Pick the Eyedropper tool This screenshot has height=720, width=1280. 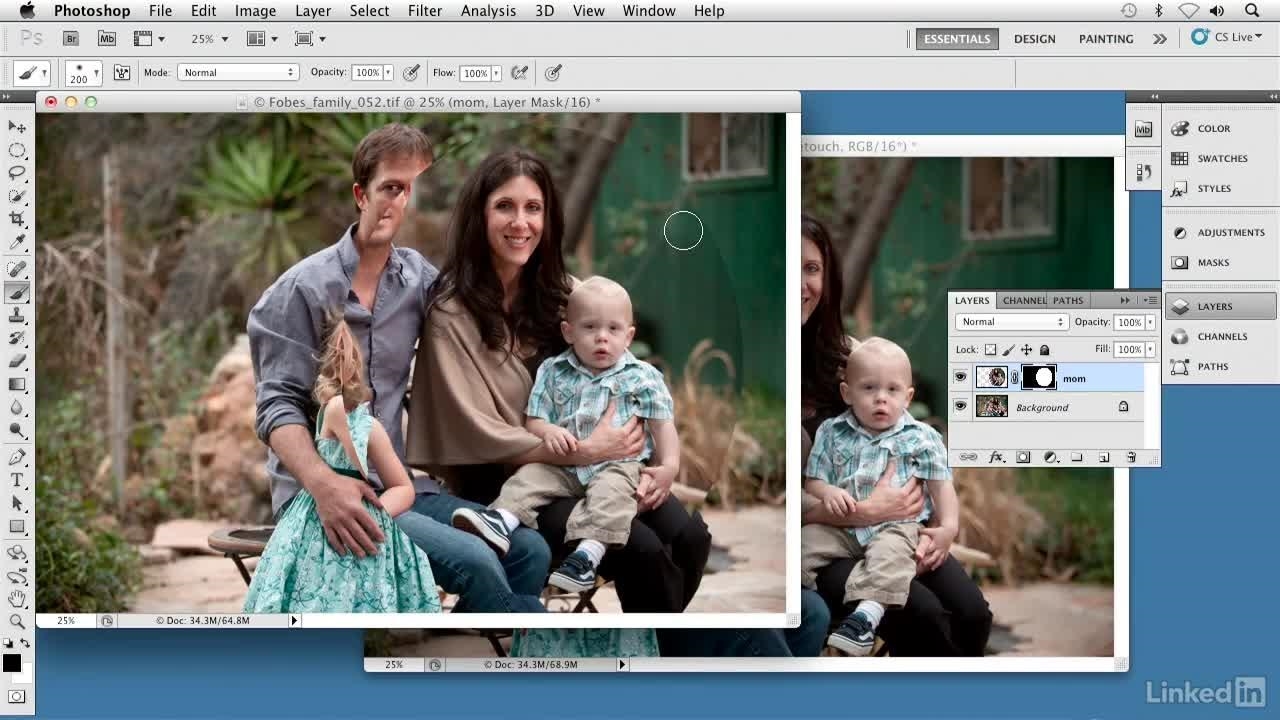coord(17,244)
